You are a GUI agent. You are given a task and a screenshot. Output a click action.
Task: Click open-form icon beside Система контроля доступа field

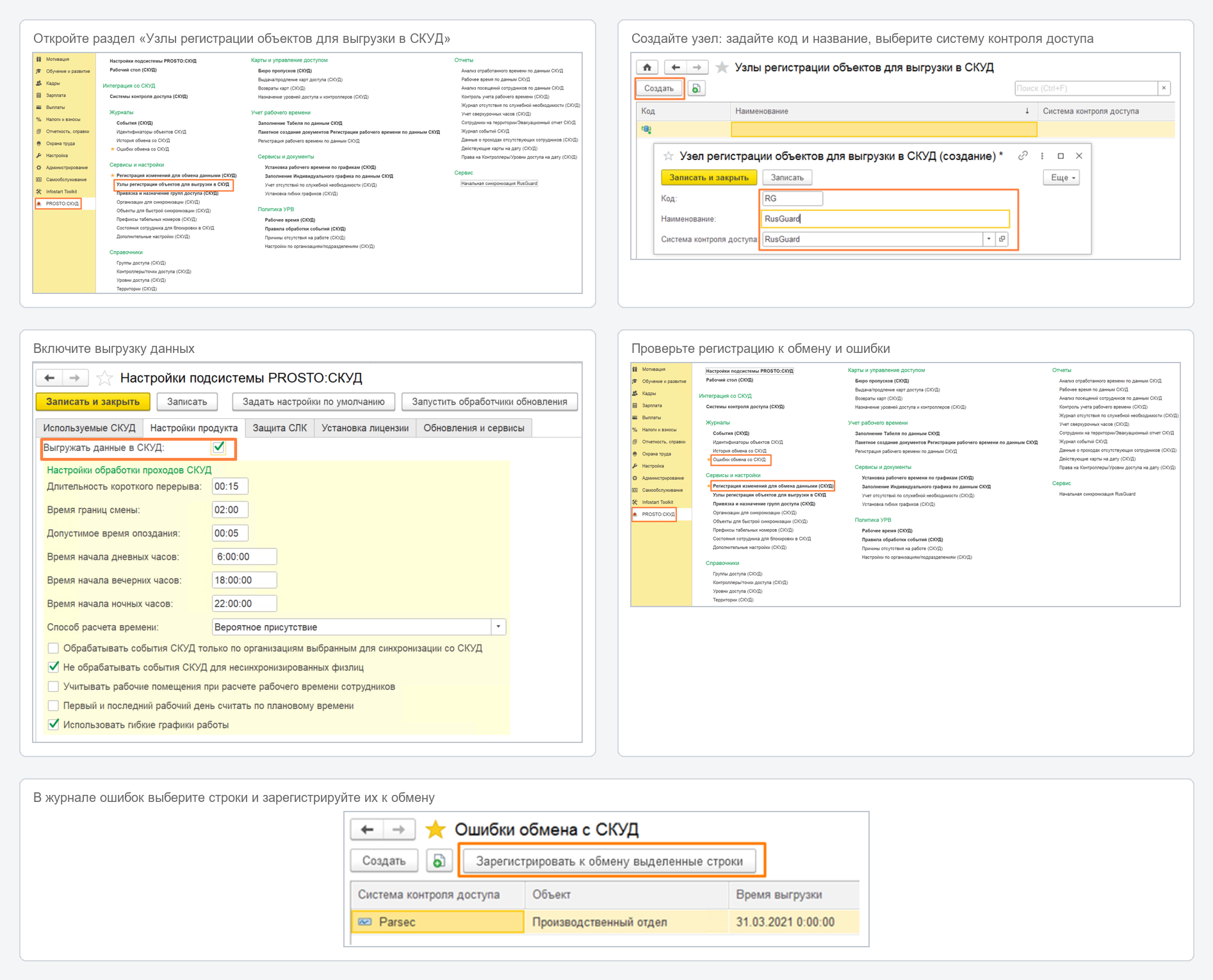1002,239
